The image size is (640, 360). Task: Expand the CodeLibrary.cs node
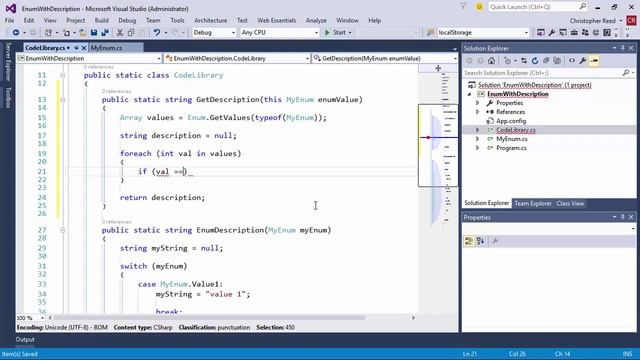(478, 130)
